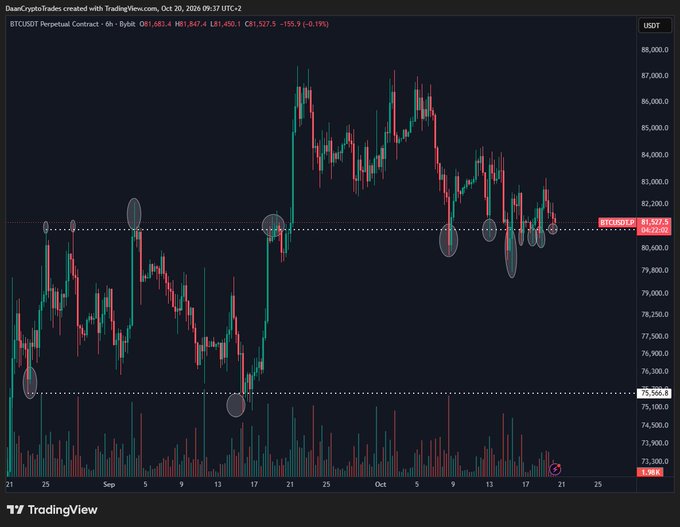680x527 pixels.
Task: Click the low value L81,450.1
Action: (225, 24)
